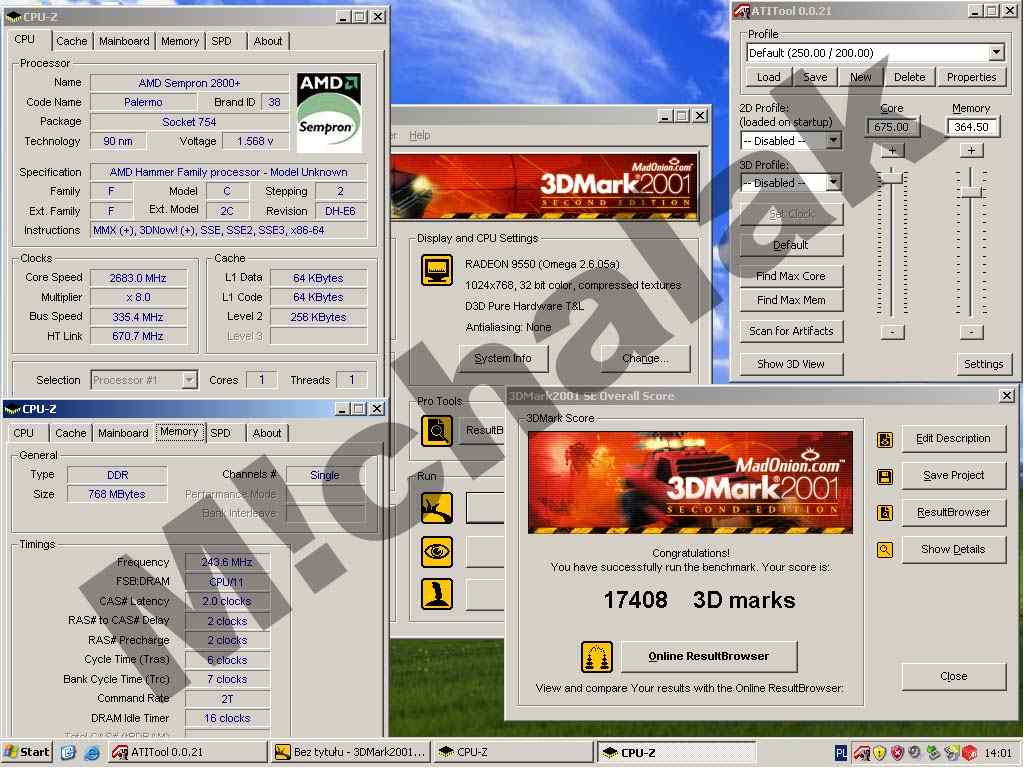
Task: Click the memory Frequency value 243.6 MHz
Action: click(x=227, y=562)
